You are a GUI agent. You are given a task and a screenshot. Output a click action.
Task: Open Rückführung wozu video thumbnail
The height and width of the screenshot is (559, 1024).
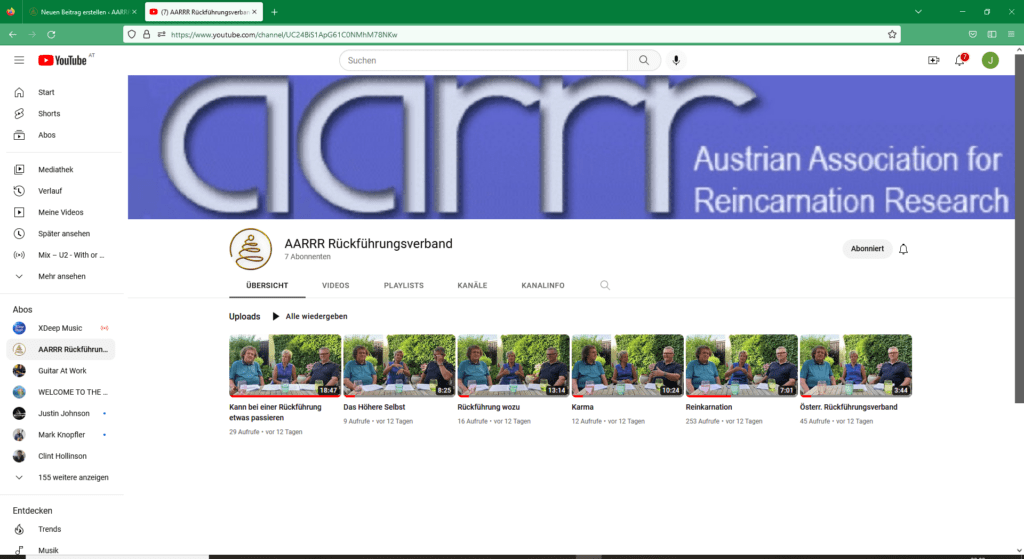coord(513,366)
